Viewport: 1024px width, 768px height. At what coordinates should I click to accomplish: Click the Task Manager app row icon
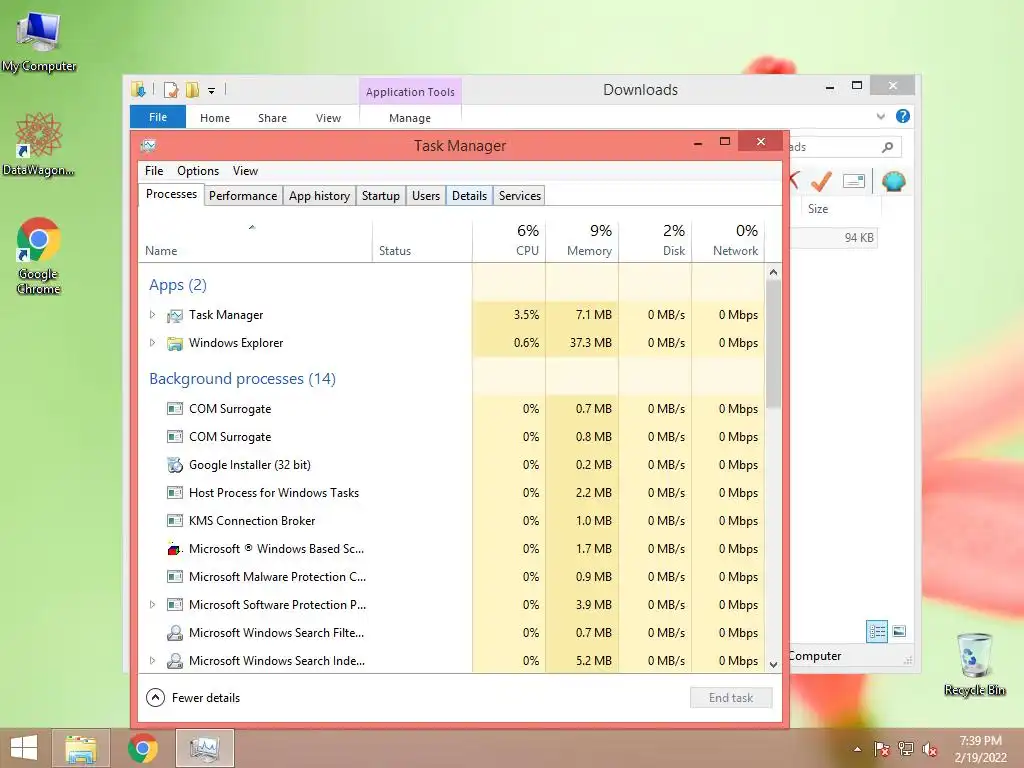[174, 315]
